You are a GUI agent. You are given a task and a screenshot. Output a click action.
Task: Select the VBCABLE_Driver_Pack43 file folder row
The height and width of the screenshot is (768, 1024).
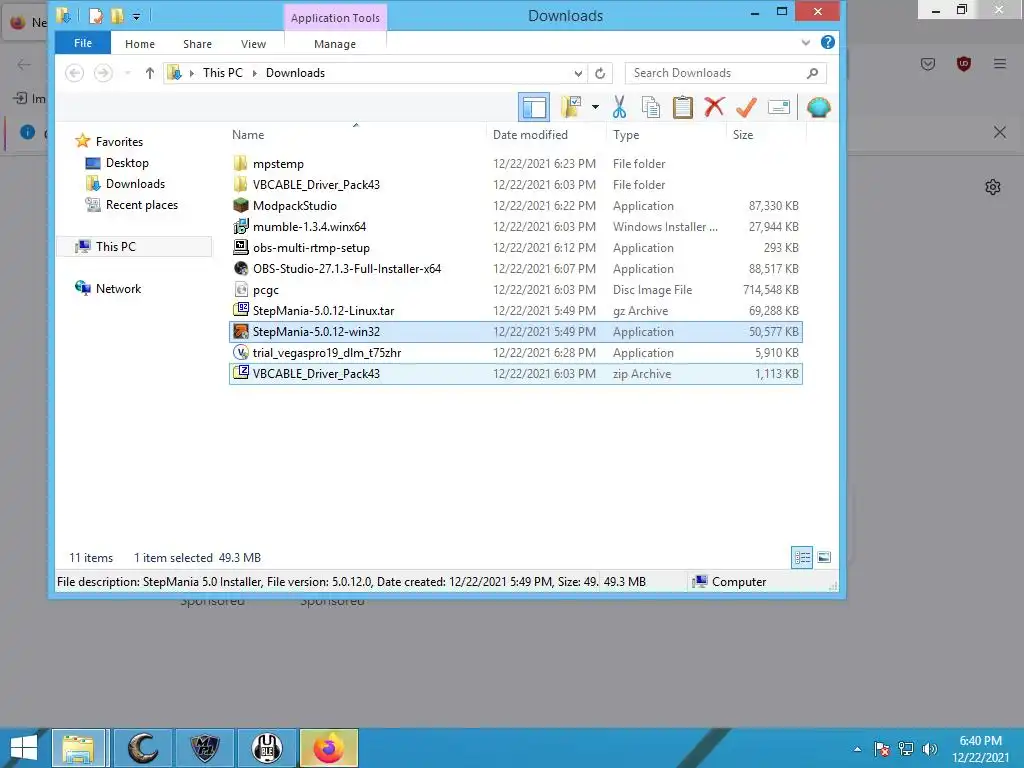coord(516,185)
